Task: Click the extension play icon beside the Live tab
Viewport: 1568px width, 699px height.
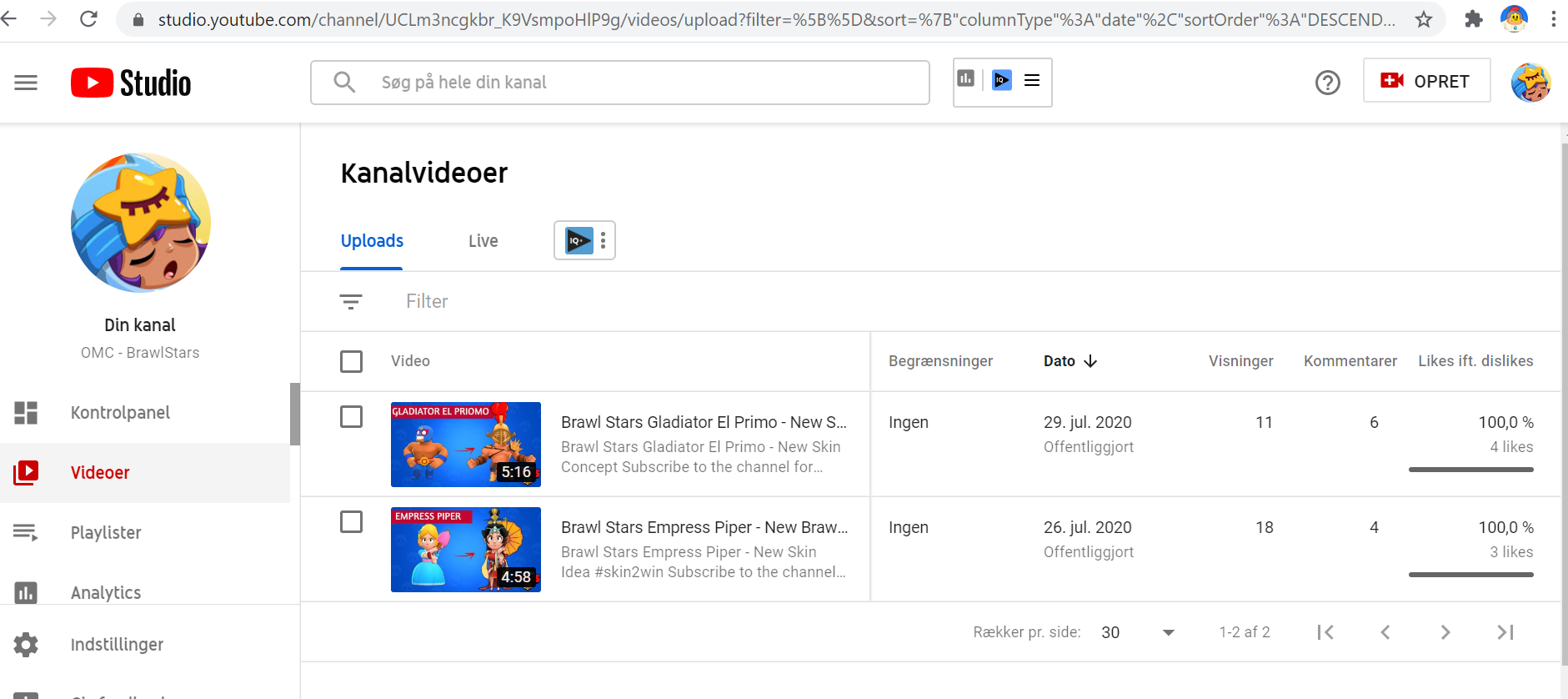Action: [579, 240]
